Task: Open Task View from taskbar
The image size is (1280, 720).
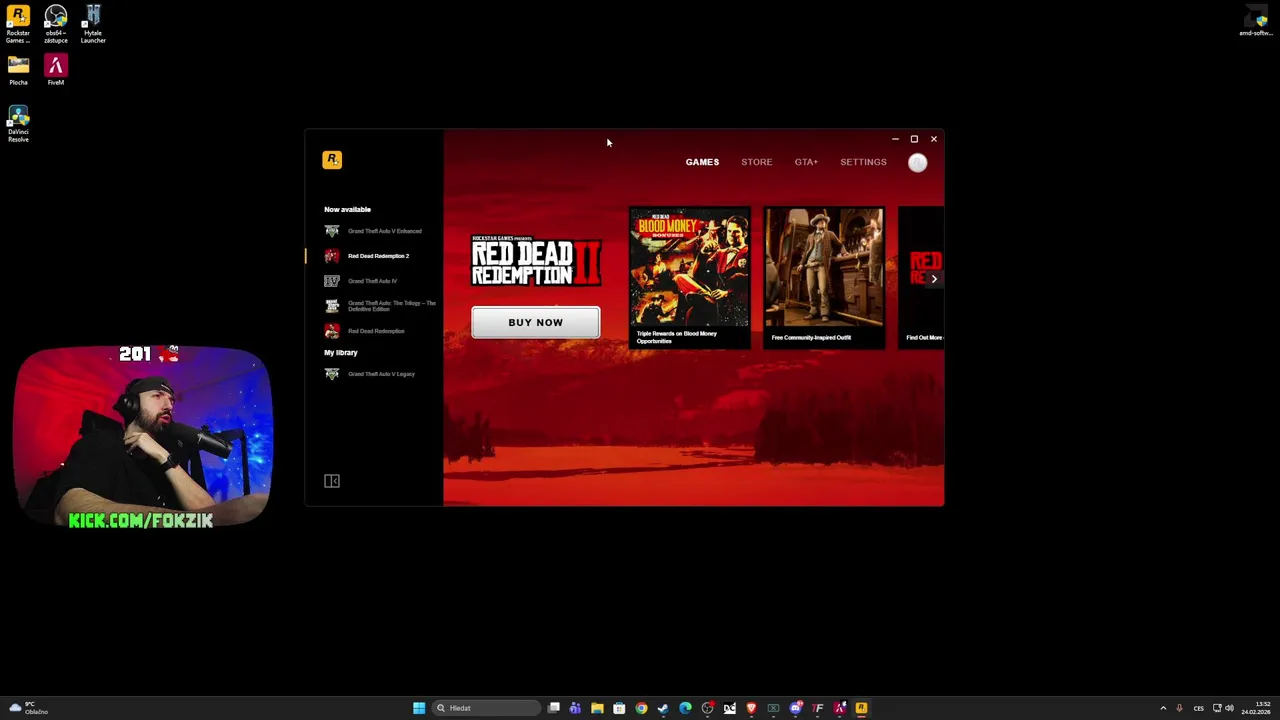Action: coord(553,708)
